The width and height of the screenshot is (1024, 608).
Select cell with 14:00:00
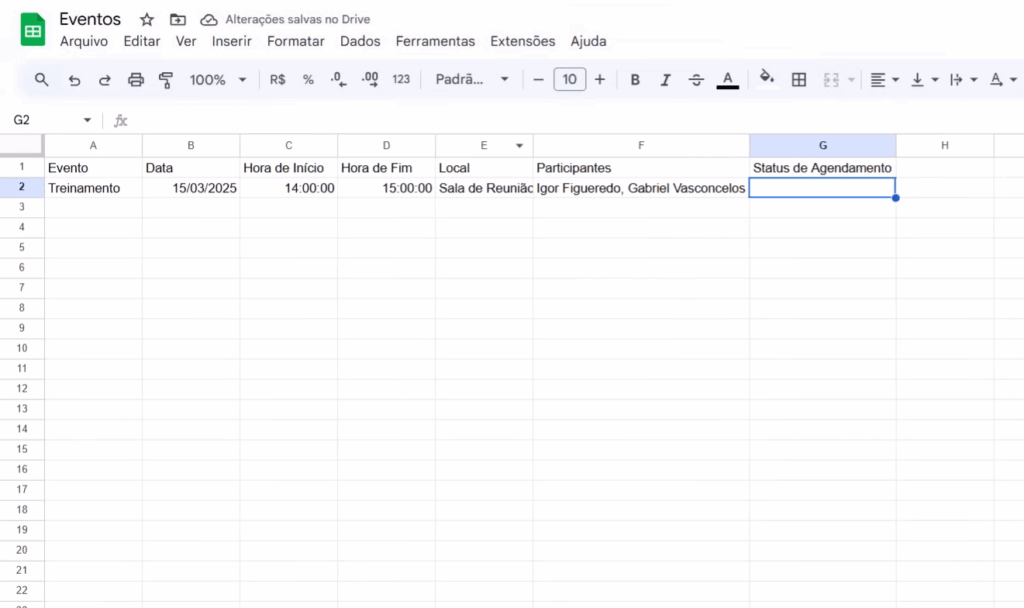coord(289,188)
